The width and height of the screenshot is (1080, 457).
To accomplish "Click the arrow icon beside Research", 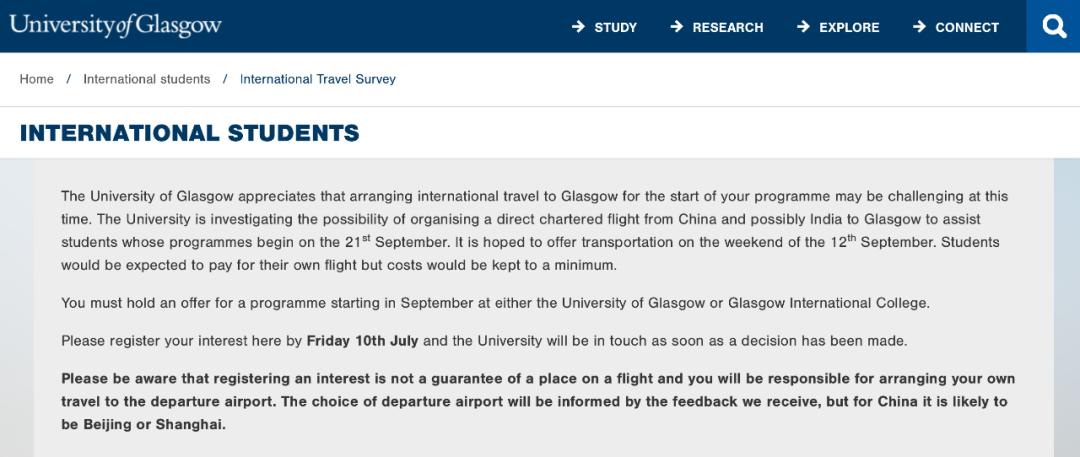I will coord(677,27).
